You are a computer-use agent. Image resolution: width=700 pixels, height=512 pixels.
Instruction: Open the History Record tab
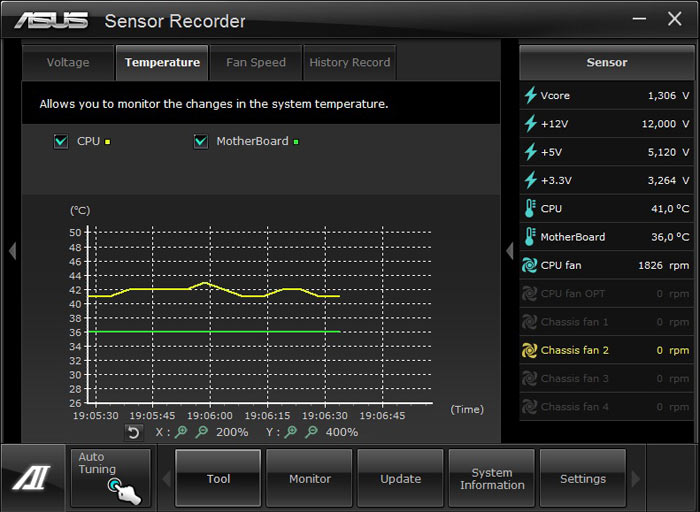click(350, 62)
